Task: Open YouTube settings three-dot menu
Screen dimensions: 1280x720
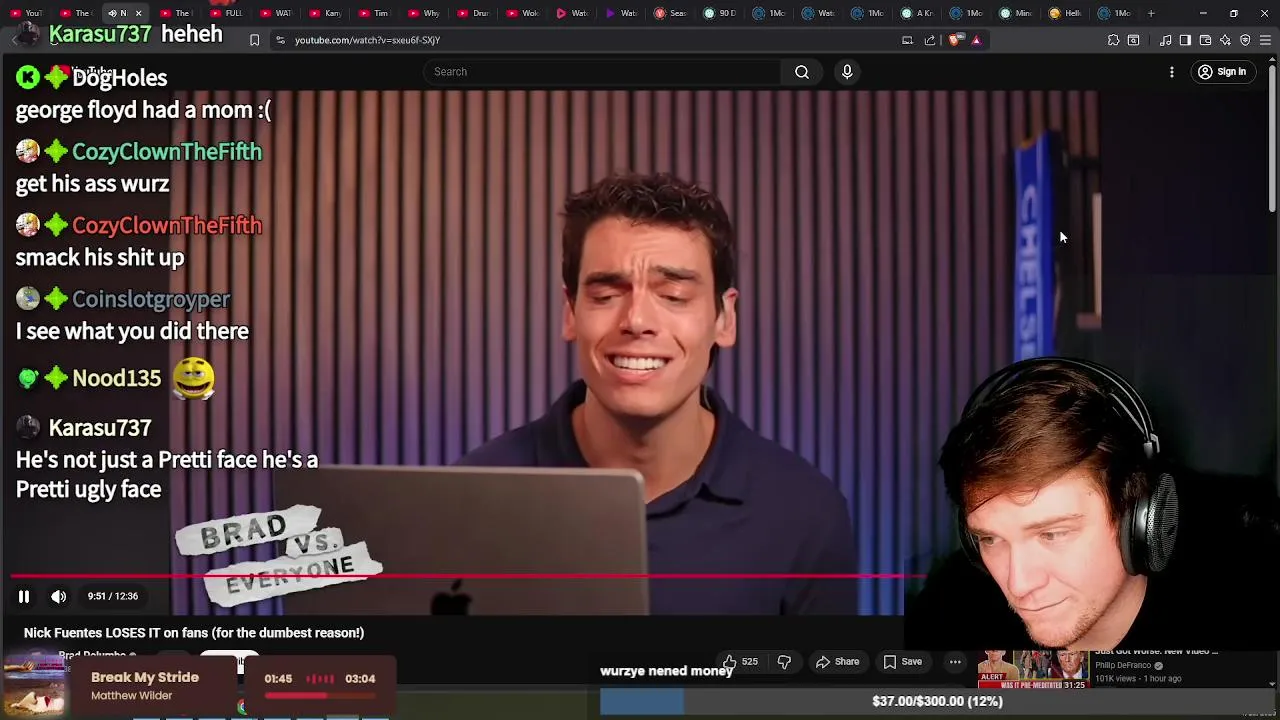Action: tap(1172, 72)
